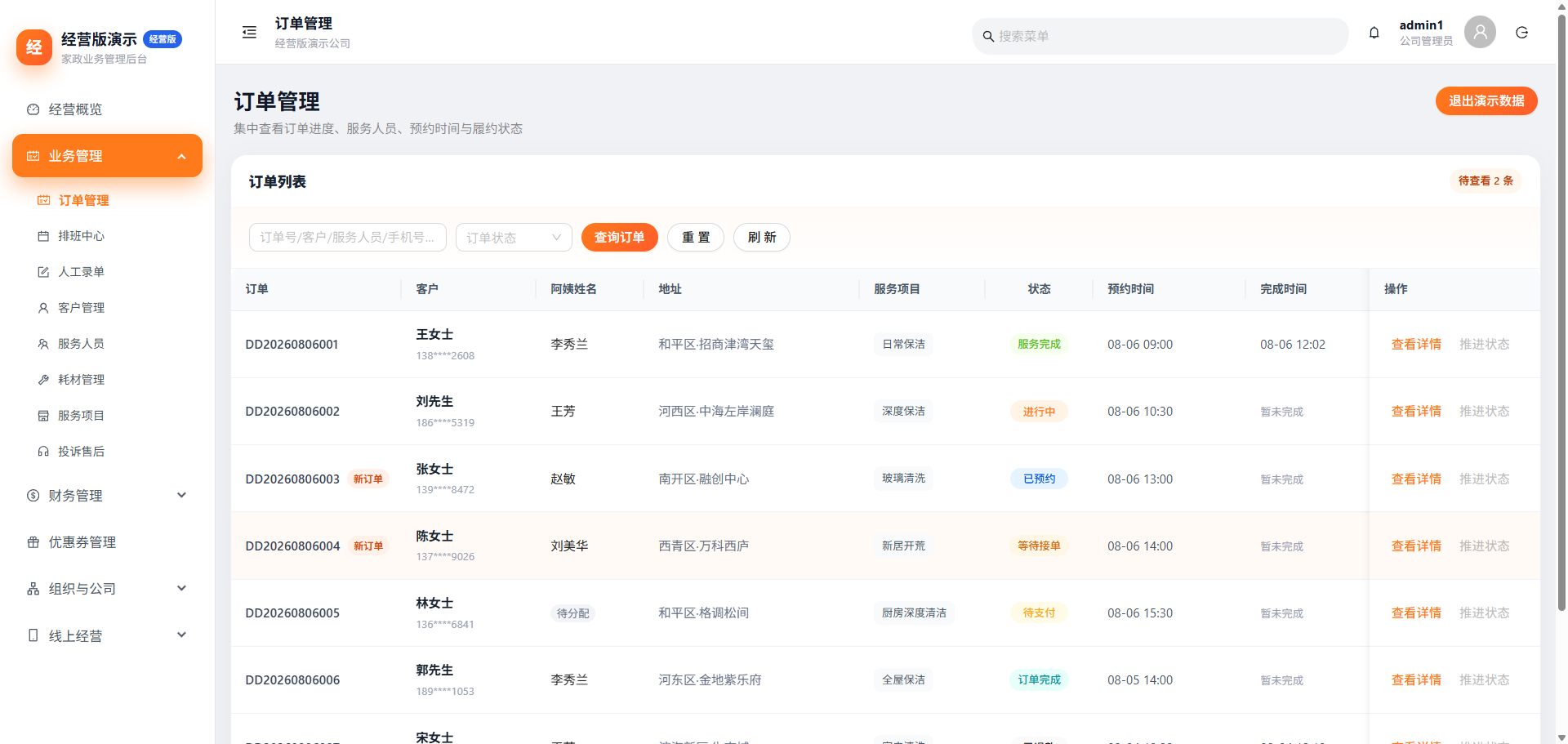Click the 已预约 status tag
The height and width of the screenshot is (744, 1568).
click(x=1039, y=479)
